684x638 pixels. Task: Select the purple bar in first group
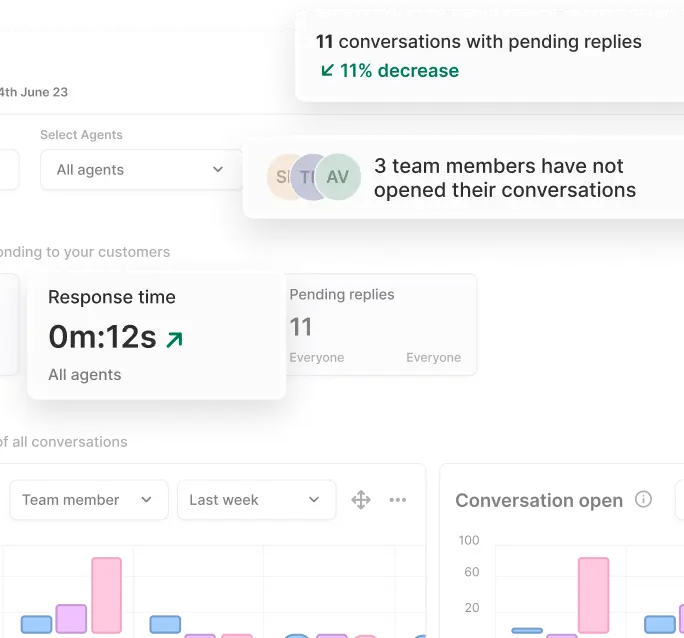tap(71, 618)
